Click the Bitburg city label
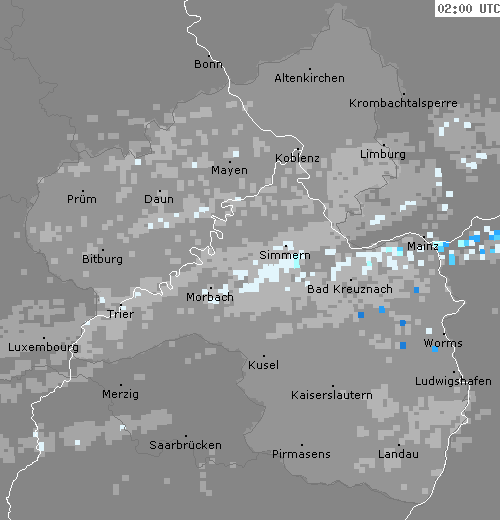 pos(102,259)
